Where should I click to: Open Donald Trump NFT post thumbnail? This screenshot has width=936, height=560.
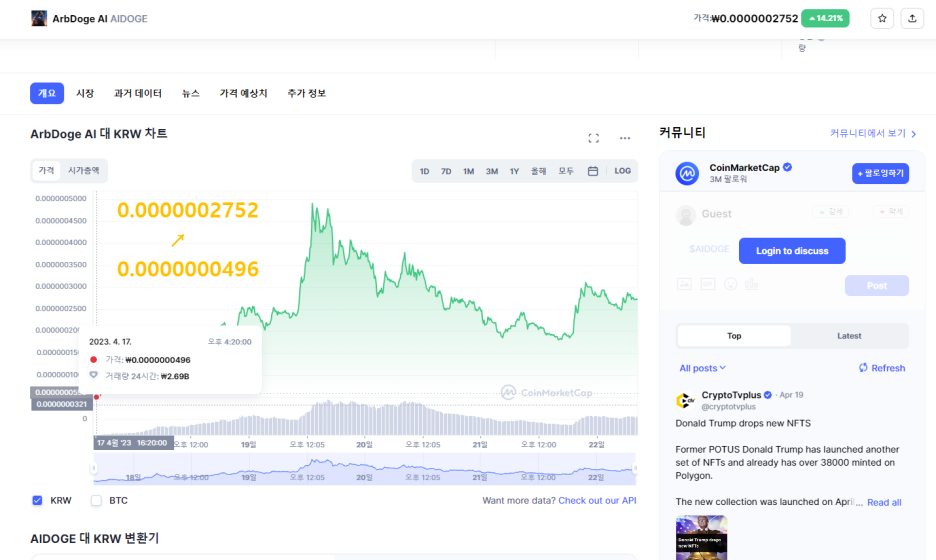[x=701, y=538]
